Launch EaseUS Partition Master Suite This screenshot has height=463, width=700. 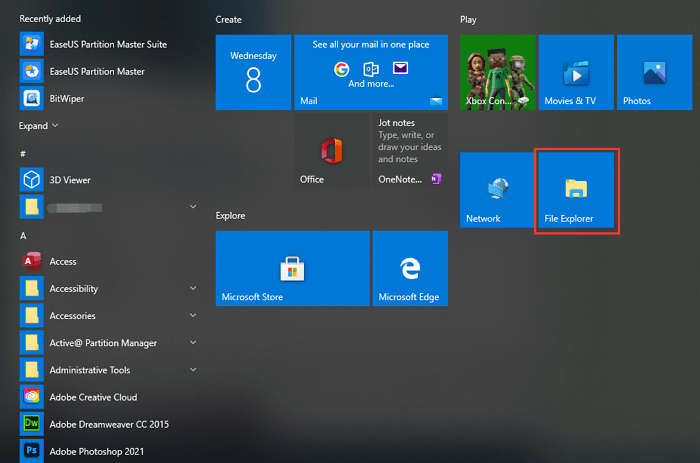pyautogui.click(x=107, y=44)
